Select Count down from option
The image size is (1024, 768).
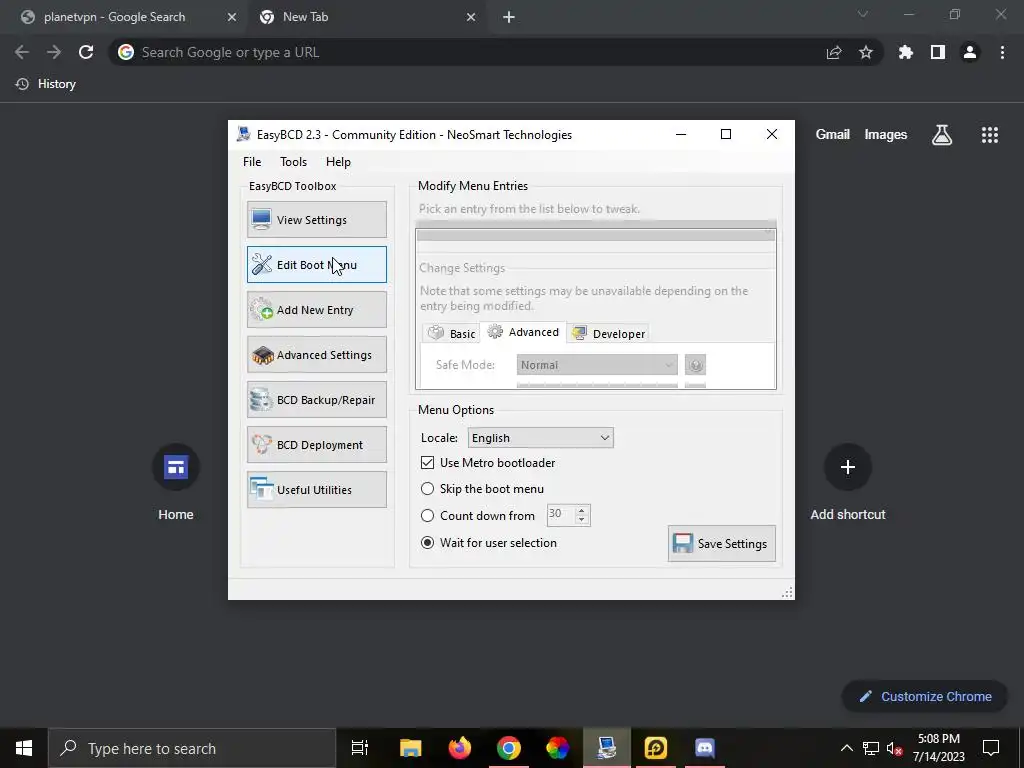[x=427, y=515]
